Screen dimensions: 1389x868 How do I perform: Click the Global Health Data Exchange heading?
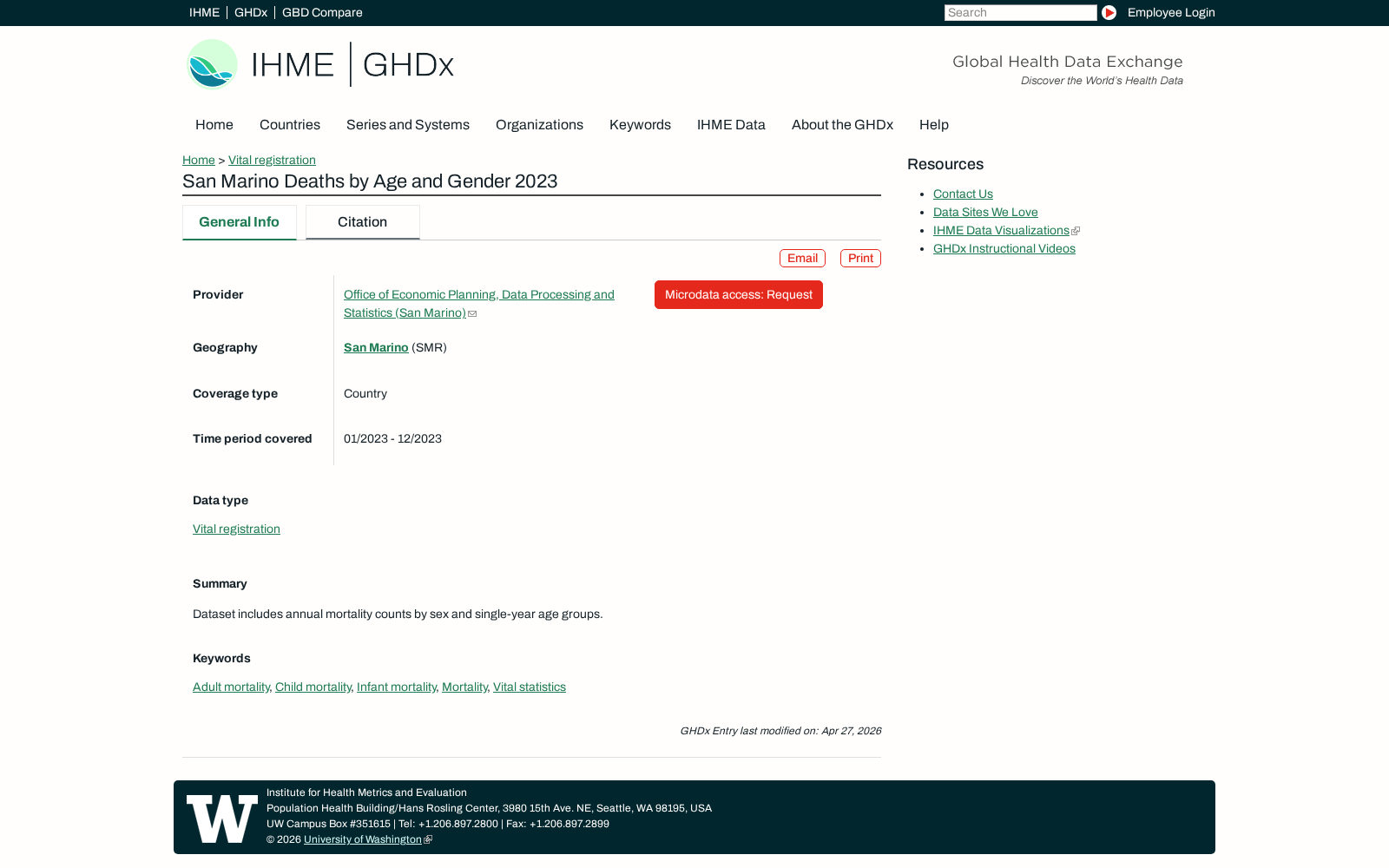coord(1068,62)
